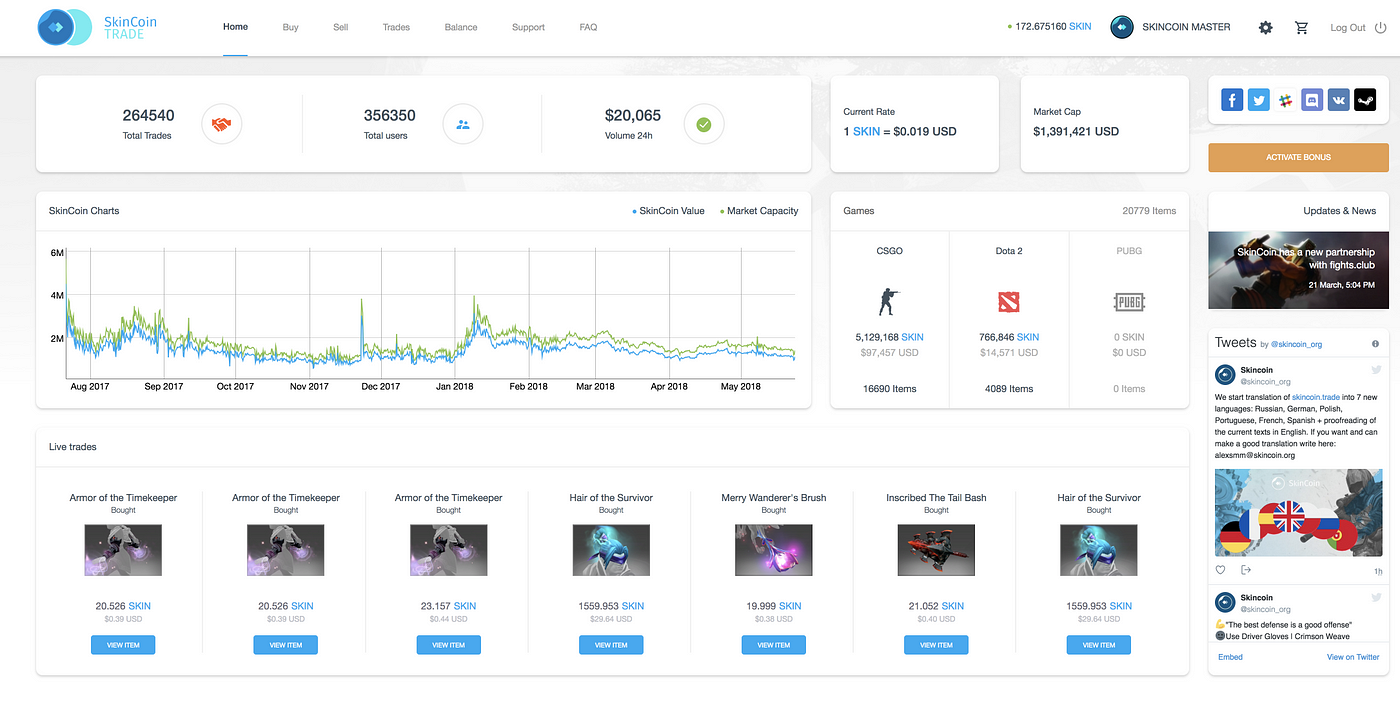Open the FAQ menu item
The width and height of the screenshot is (1400, 703).
click(x=588, y=27)
